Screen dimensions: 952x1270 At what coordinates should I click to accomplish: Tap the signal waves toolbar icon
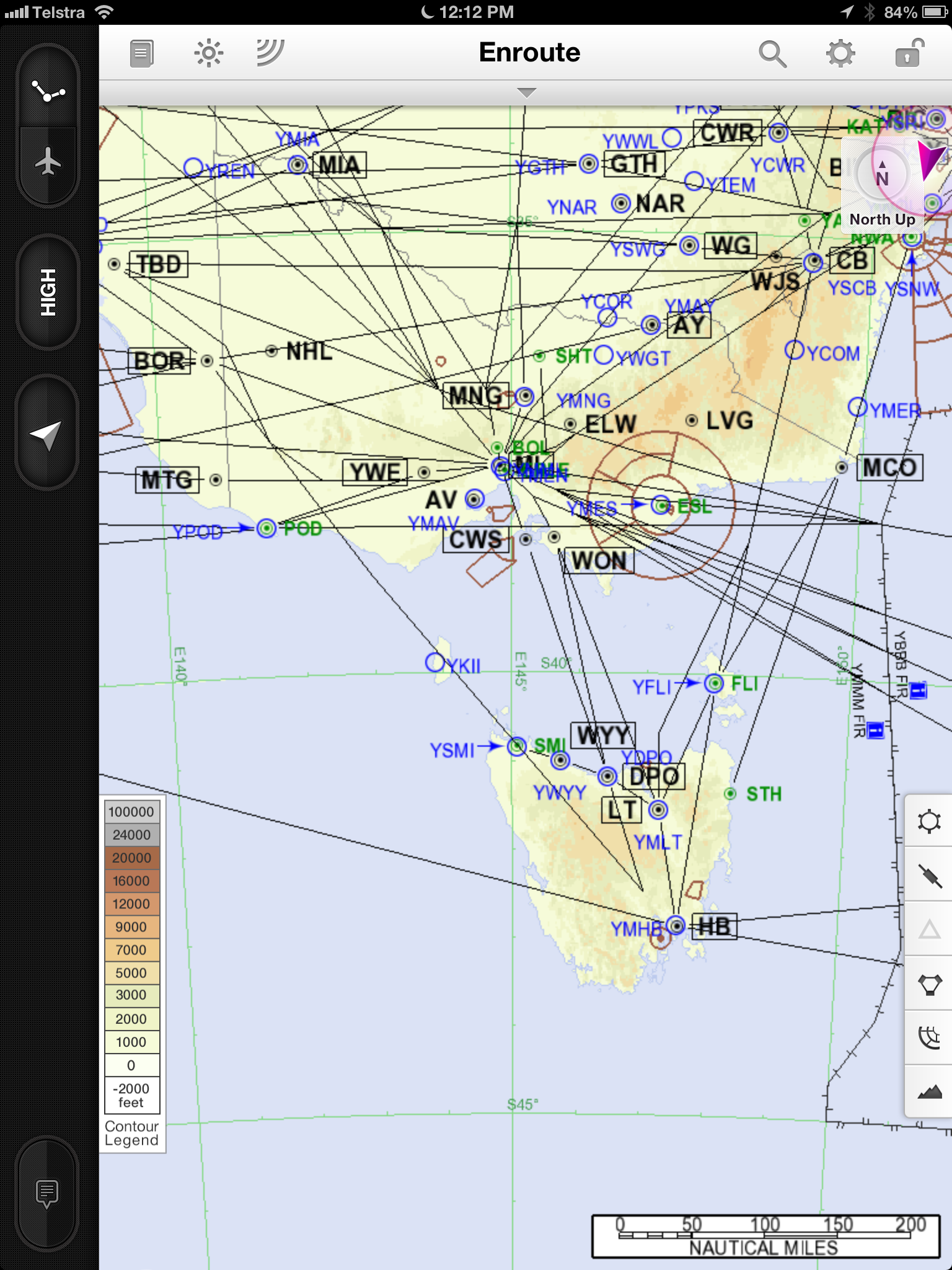pos(270,53)
